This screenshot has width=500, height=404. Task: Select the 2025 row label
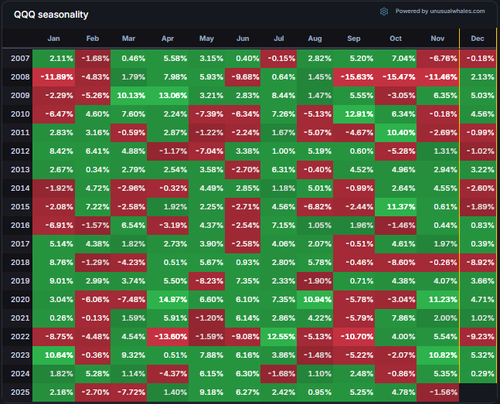20,392
